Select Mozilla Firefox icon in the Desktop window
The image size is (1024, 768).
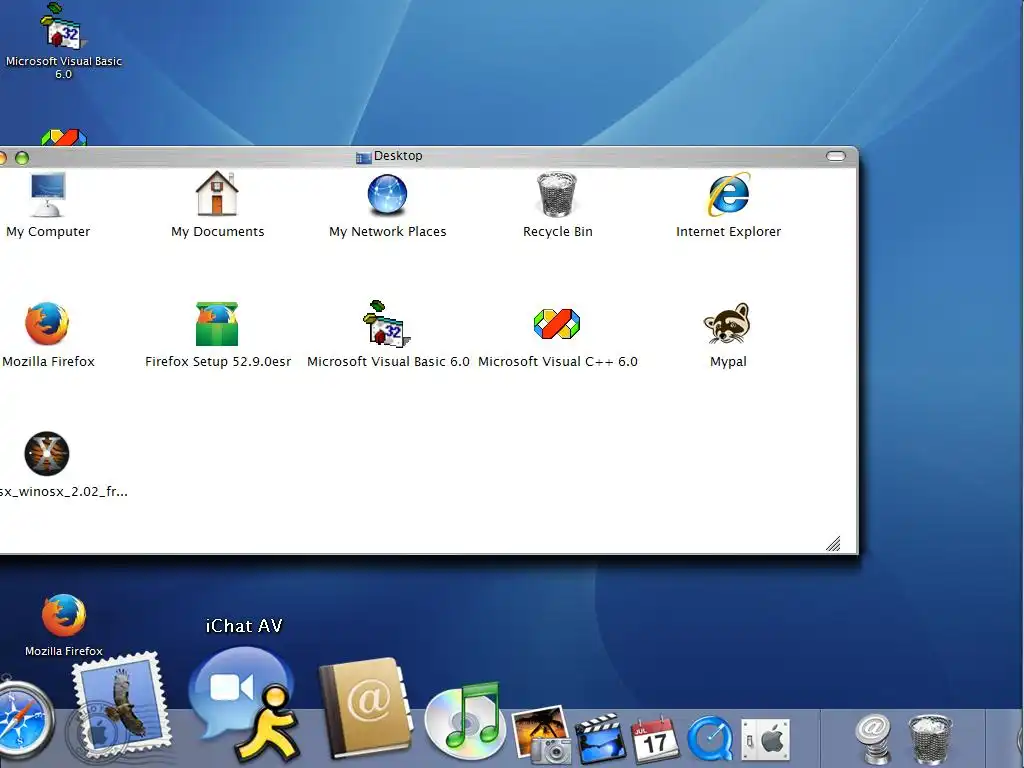click(x=47, y=323)
